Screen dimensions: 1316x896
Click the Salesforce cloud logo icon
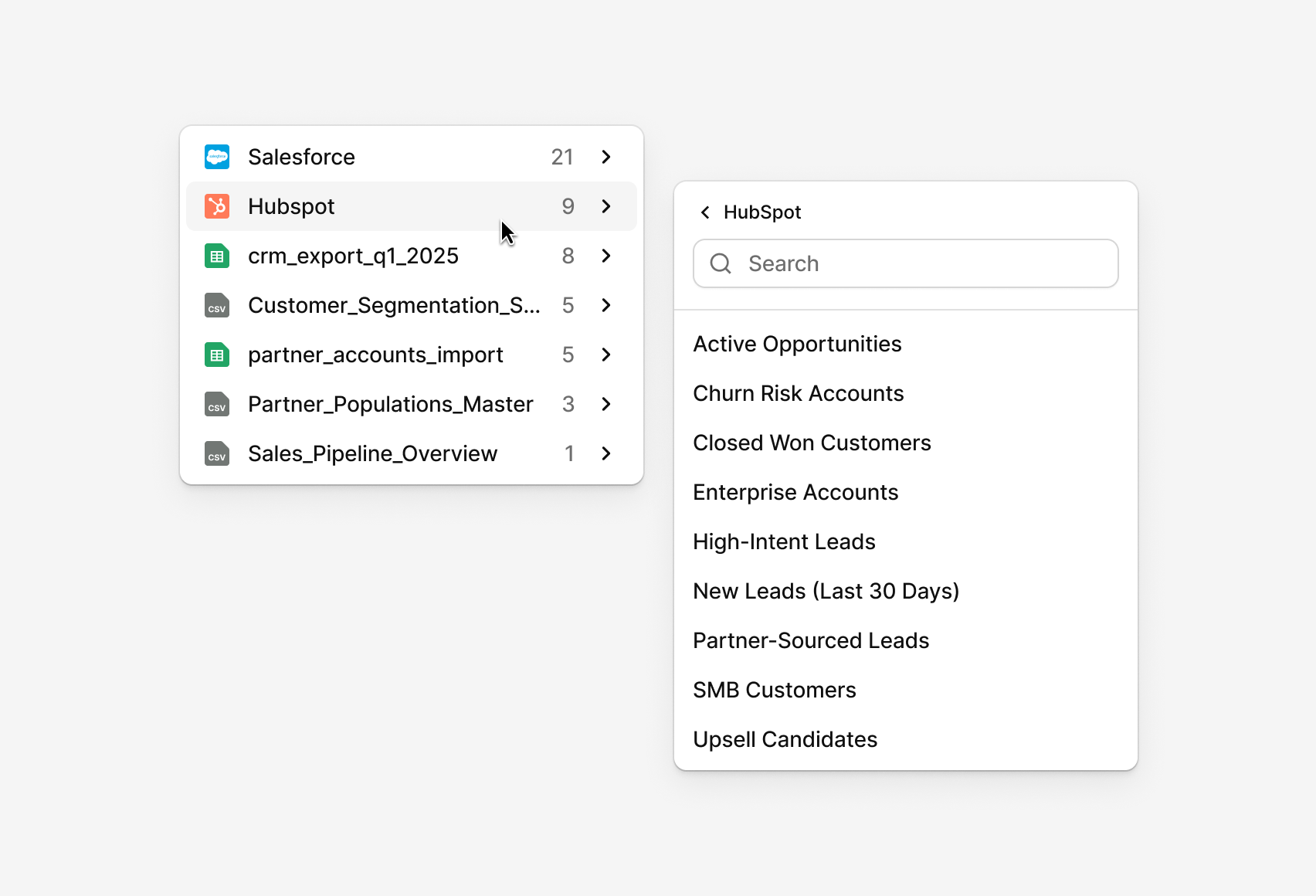217,157
